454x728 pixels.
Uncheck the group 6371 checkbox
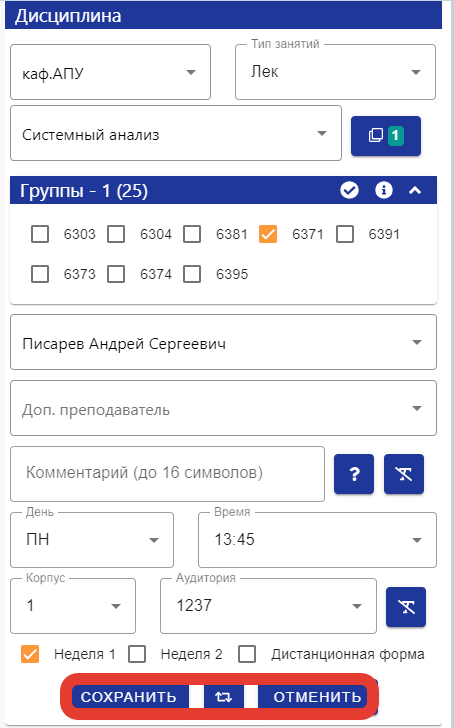point(268,234)
